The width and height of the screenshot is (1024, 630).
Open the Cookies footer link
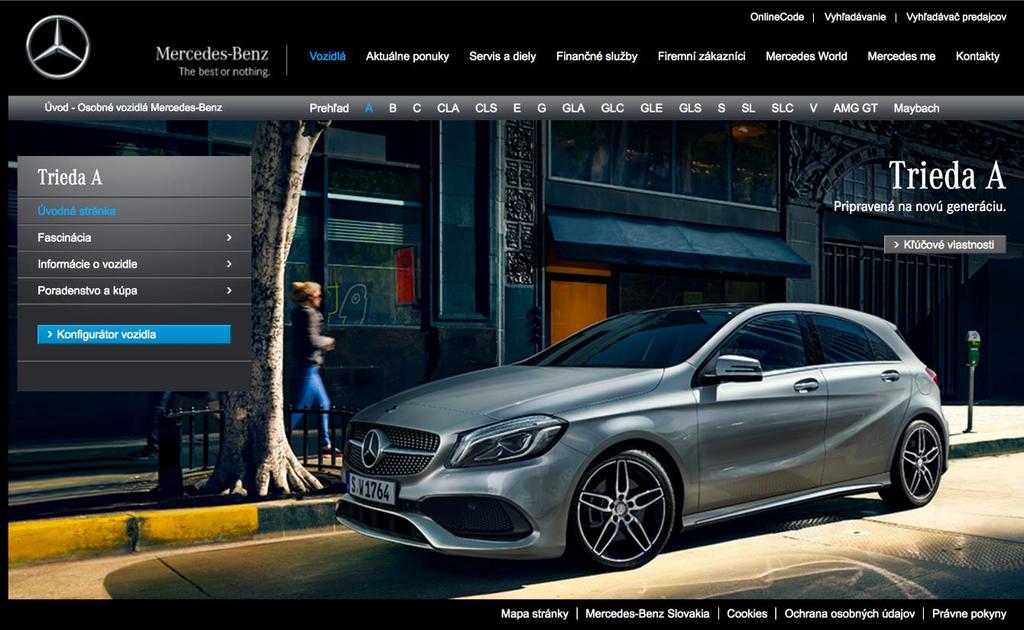pyautogui.click(x=747, y=614)
